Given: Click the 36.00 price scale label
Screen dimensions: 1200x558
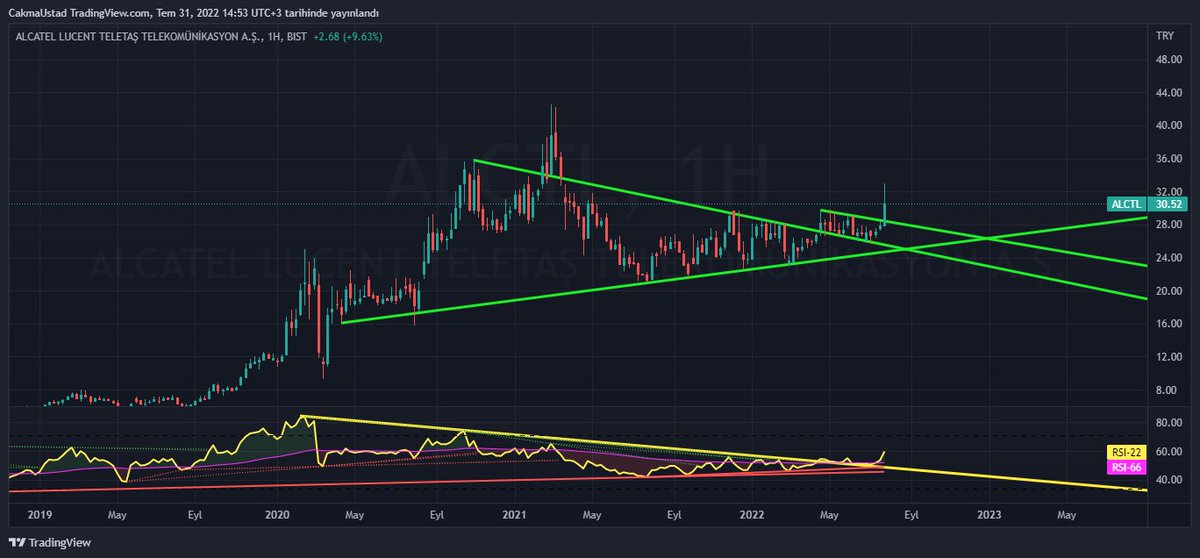Looking at the screenshot, I should tap(1168, 158).
